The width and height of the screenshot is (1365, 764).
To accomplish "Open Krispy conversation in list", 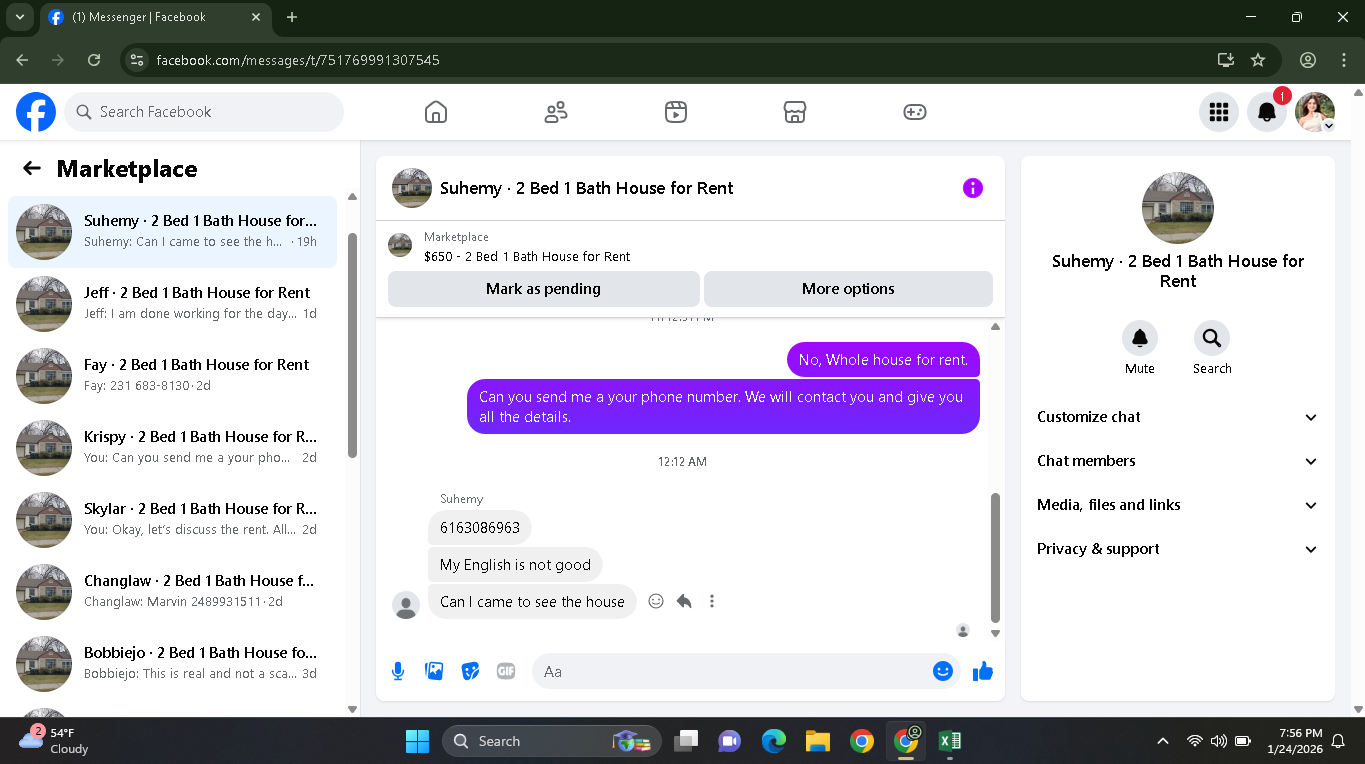I will [172, 448].
